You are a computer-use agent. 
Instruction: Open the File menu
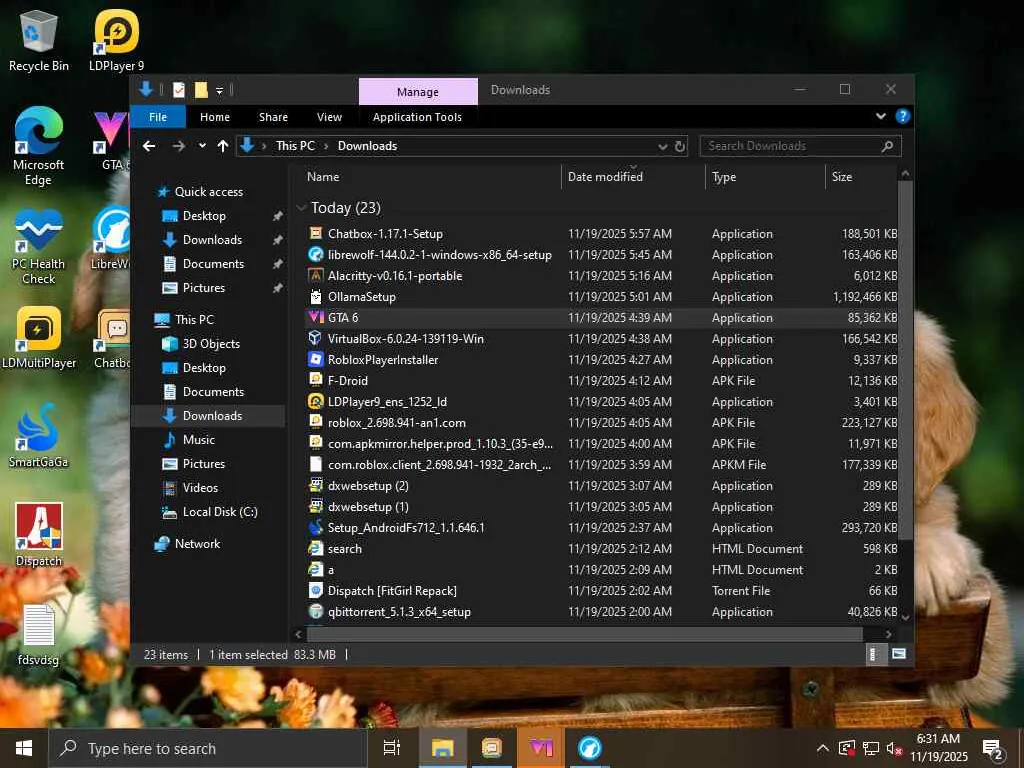pyautogui.click(x=158, y=117)
